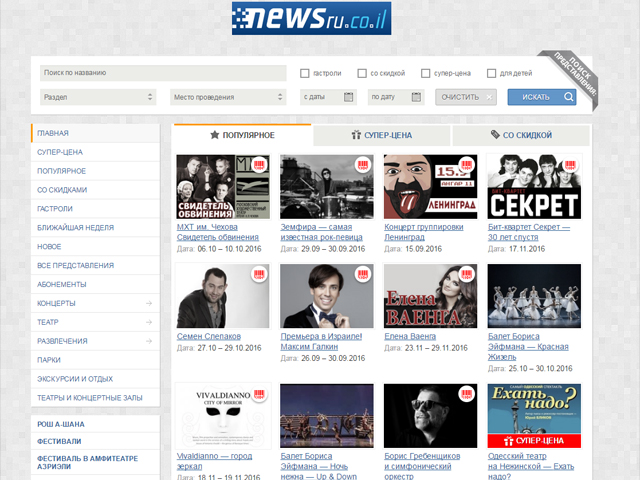Open the 'по дату' calendar icon
The image size is (640, 480).
pos(416,97)
